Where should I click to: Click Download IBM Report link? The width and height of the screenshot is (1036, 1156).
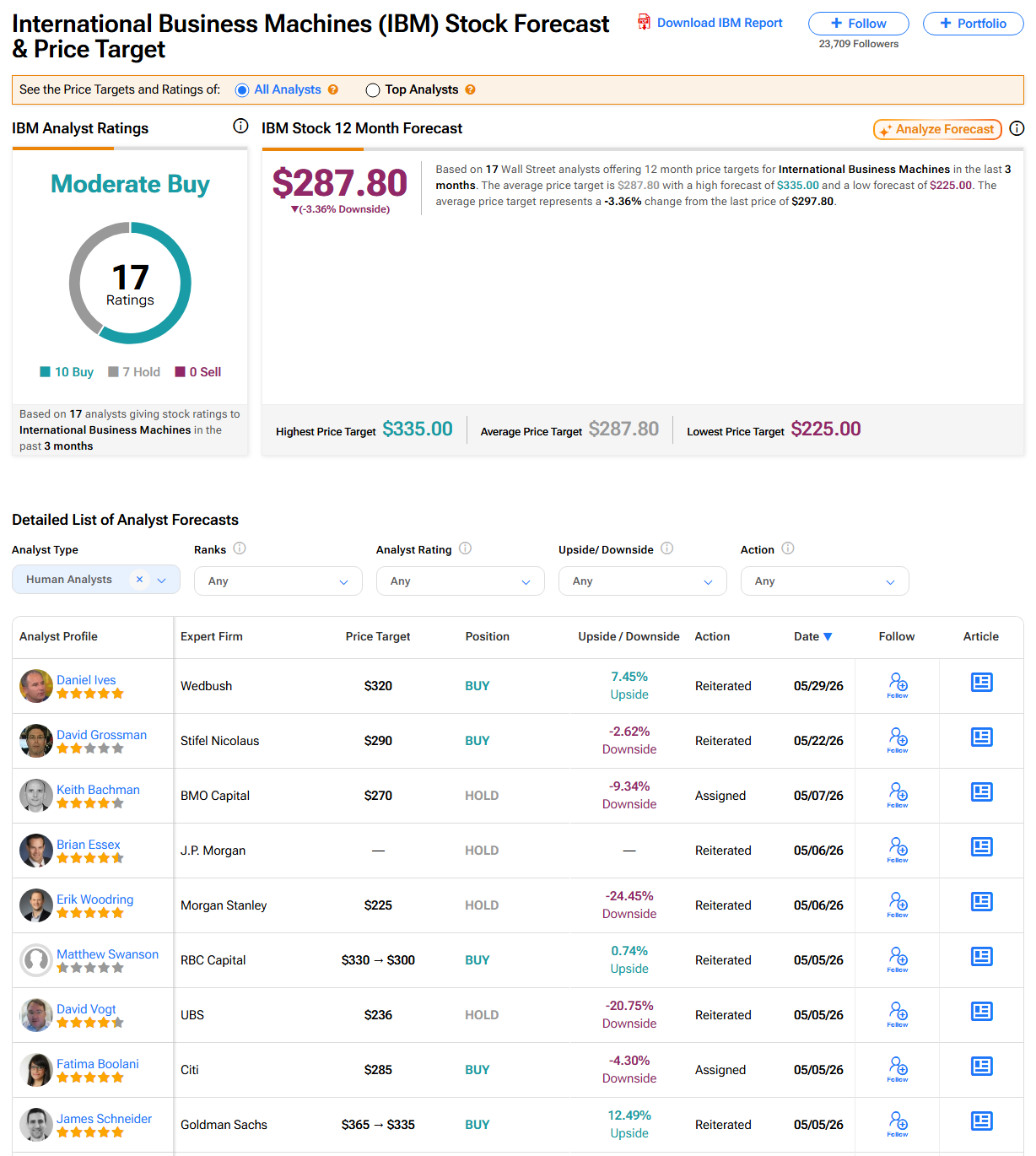[x=710, y=23]
